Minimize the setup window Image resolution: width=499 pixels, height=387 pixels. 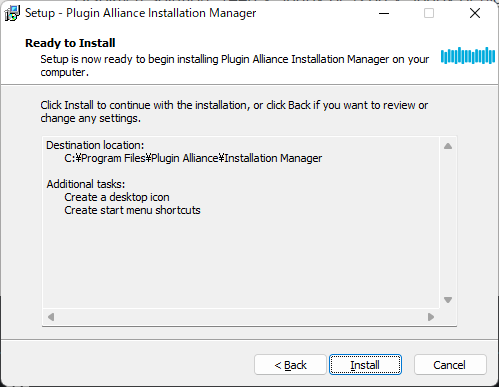(x=384, y=14)
